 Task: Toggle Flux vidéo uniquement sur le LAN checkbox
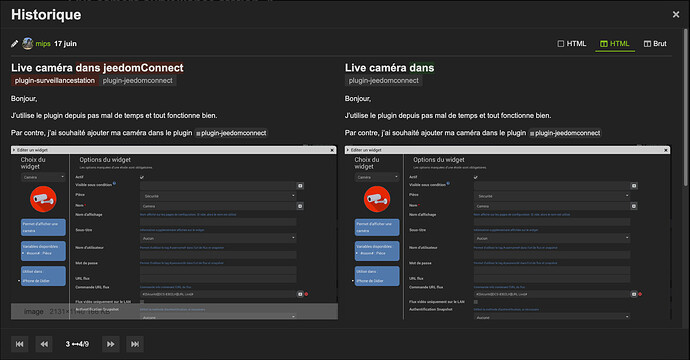476,302
